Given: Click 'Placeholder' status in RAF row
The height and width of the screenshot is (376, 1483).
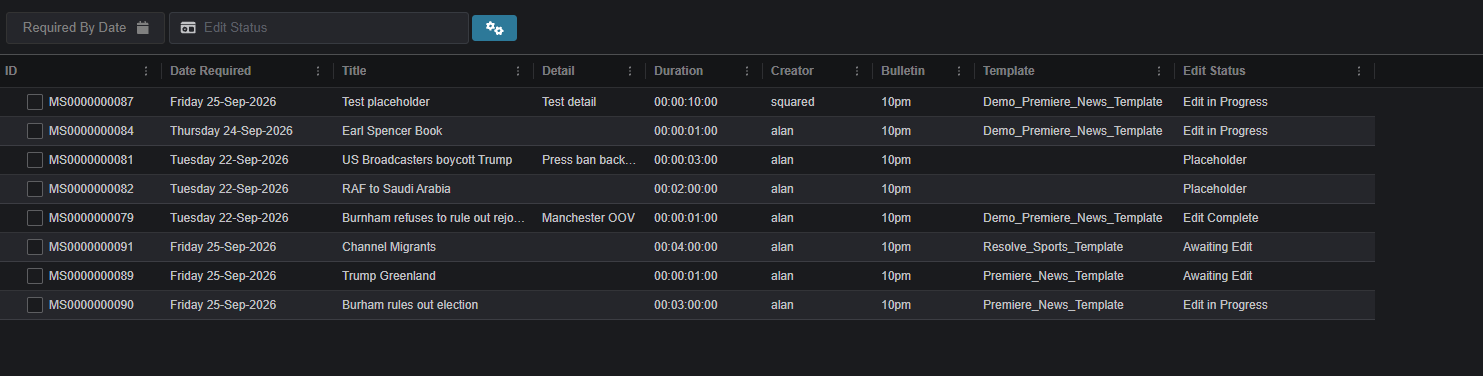Looking at the screenshot, I should click(x=1215, y=189).
